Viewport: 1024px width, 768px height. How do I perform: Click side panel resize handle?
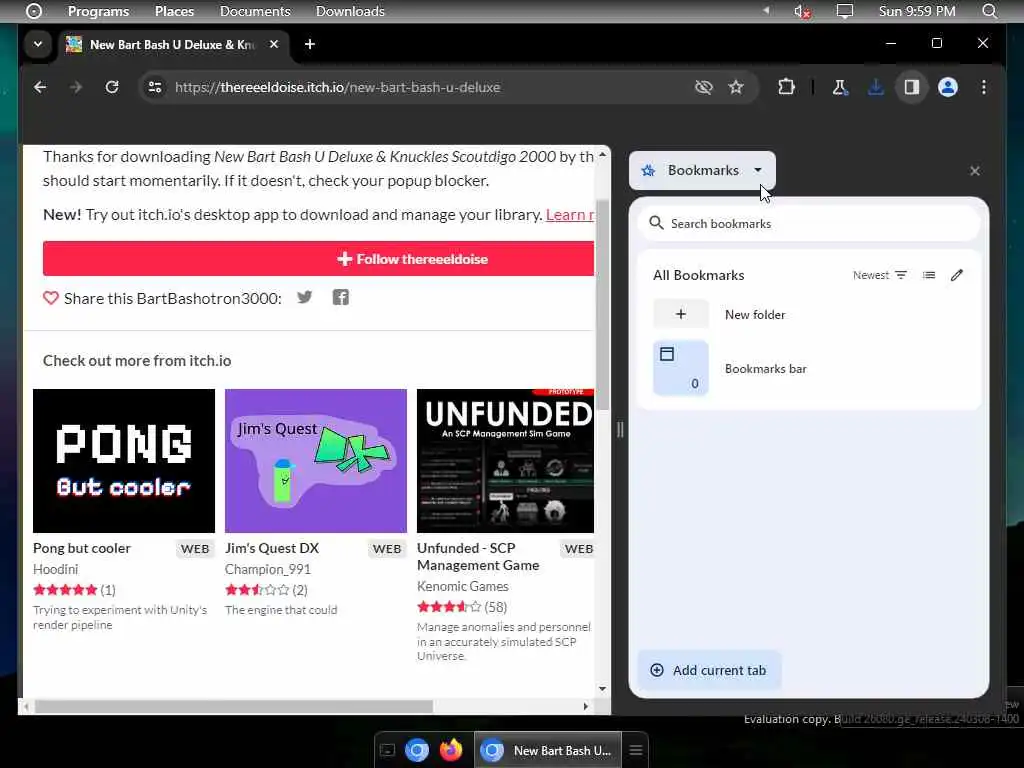pos(620,429)
